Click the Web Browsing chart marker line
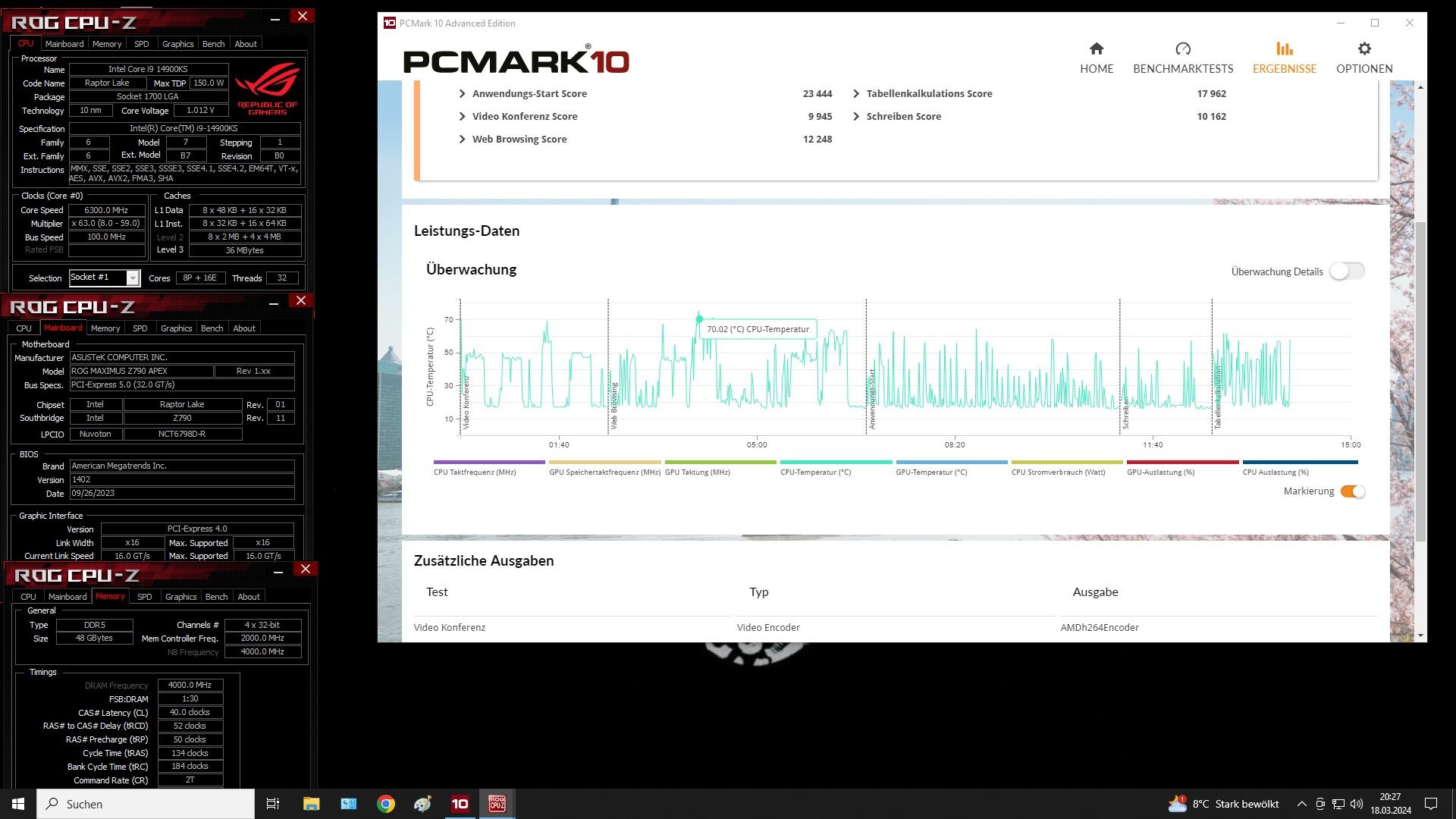This screenshot has width=1456, height=819. [608, 366]
